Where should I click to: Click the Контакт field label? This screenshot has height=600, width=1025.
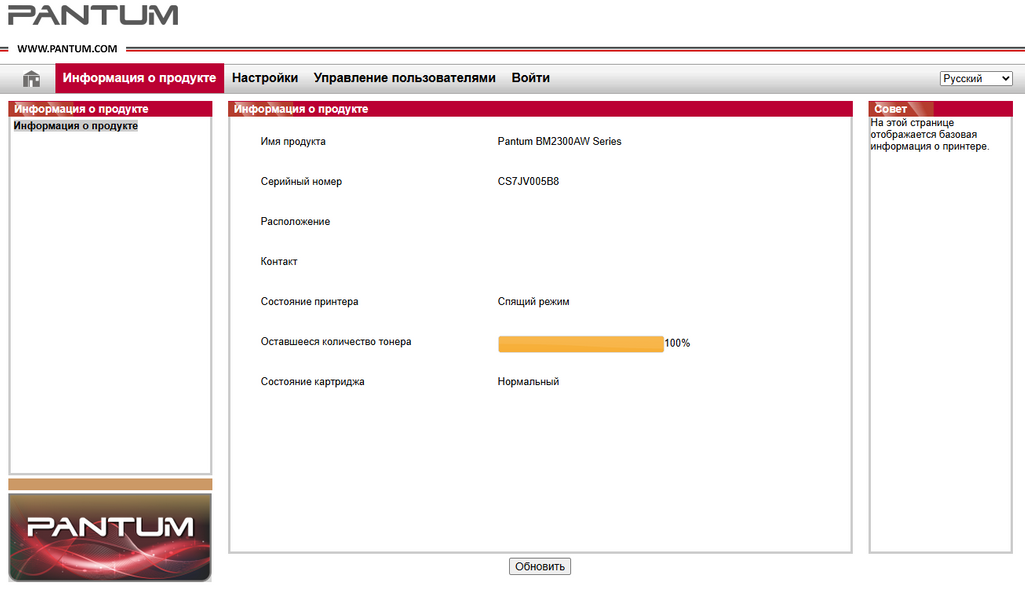pyautogui.click(x=279, y=262)
